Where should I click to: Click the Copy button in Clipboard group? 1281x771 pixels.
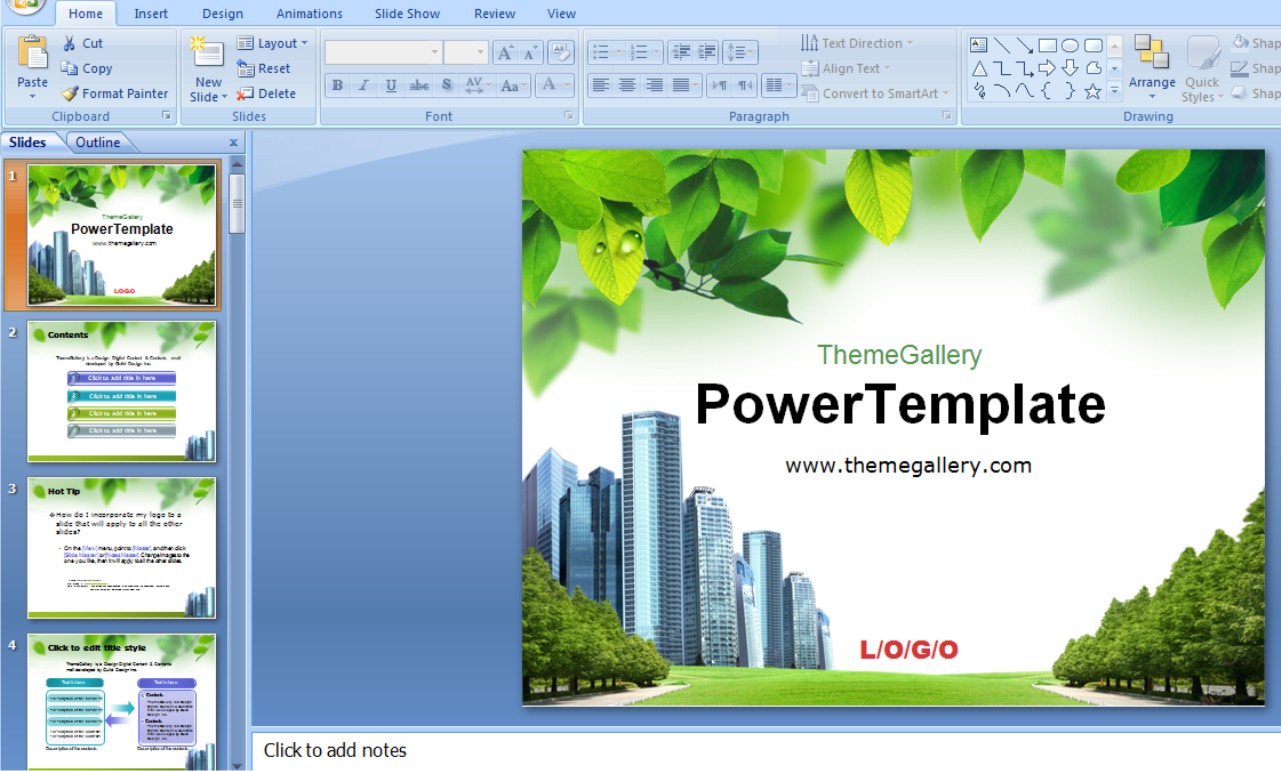tap(86, 68)
